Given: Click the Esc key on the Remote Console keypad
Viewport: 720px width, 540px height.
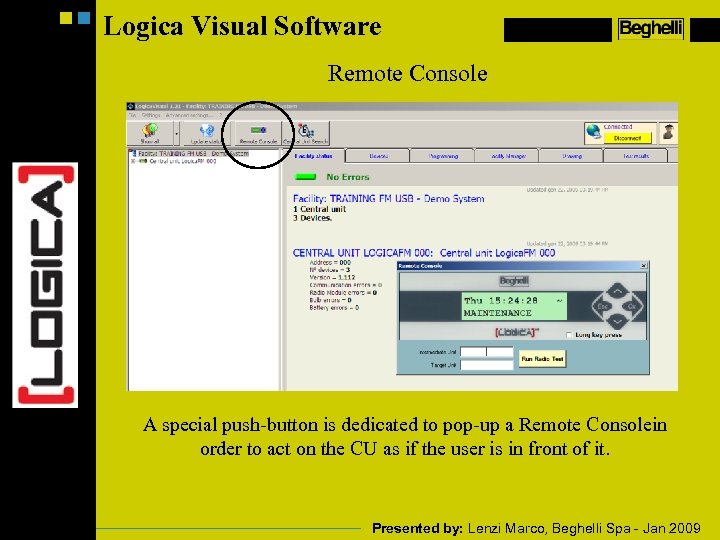Looking at the screenshot, I should coord(602,306).
